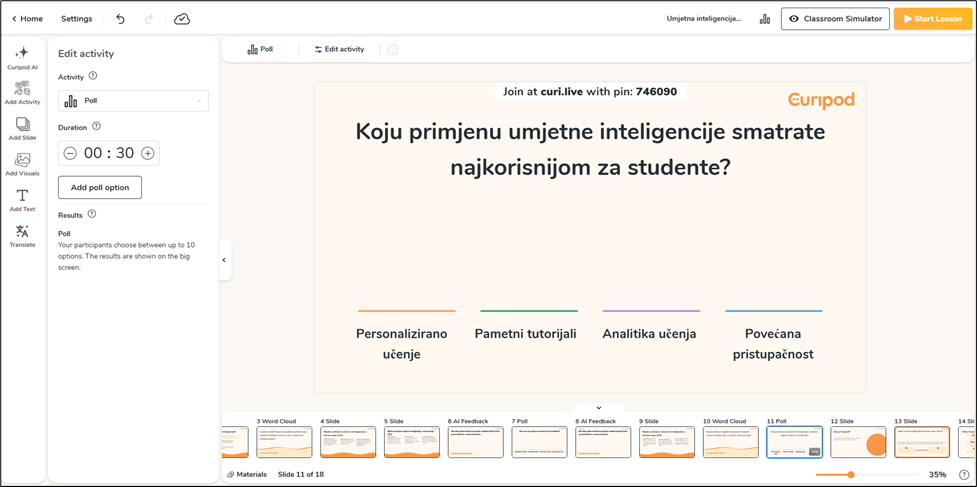The height and width of the screenshot is (487, 977).
Task: Select the Add Text tool
Action: click(x=22, y=200)
